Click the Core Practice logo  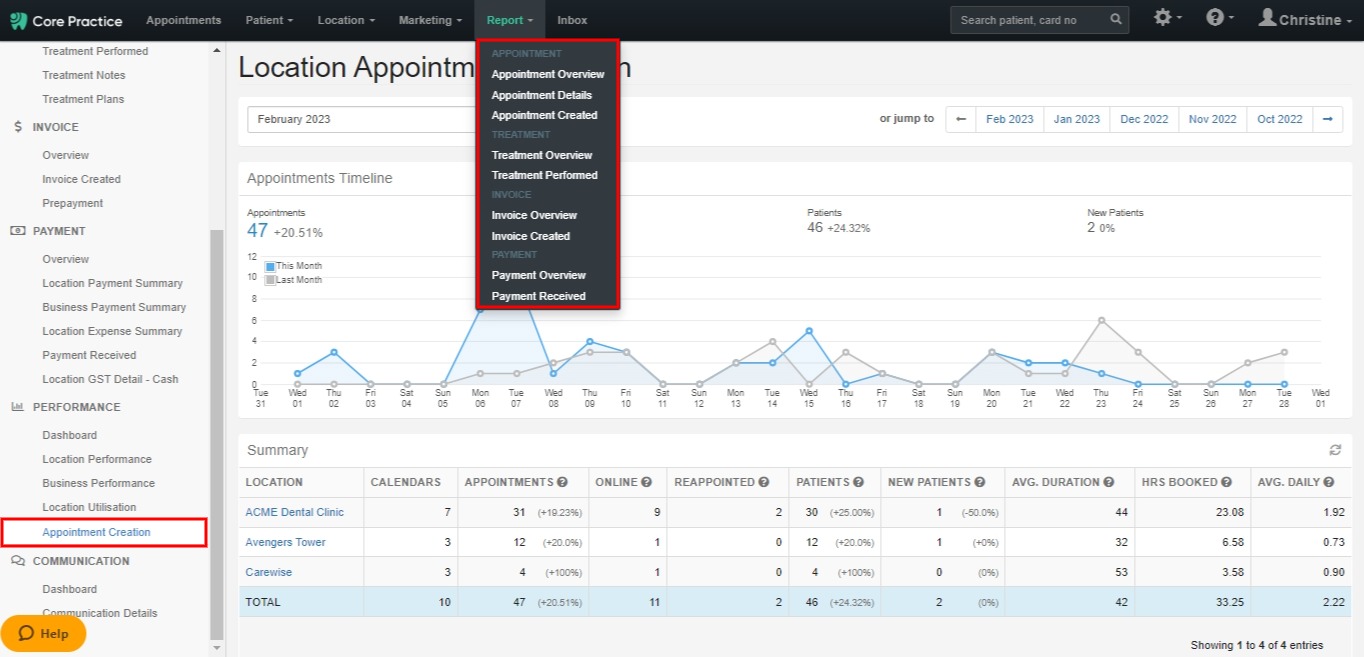(x=66, y=20)
